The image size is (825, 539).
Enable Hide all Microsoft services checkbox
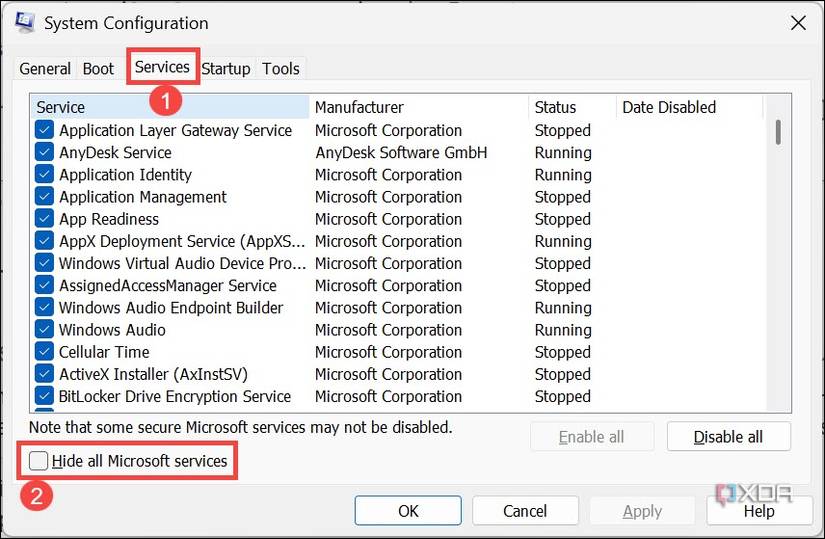pos(38,461)
